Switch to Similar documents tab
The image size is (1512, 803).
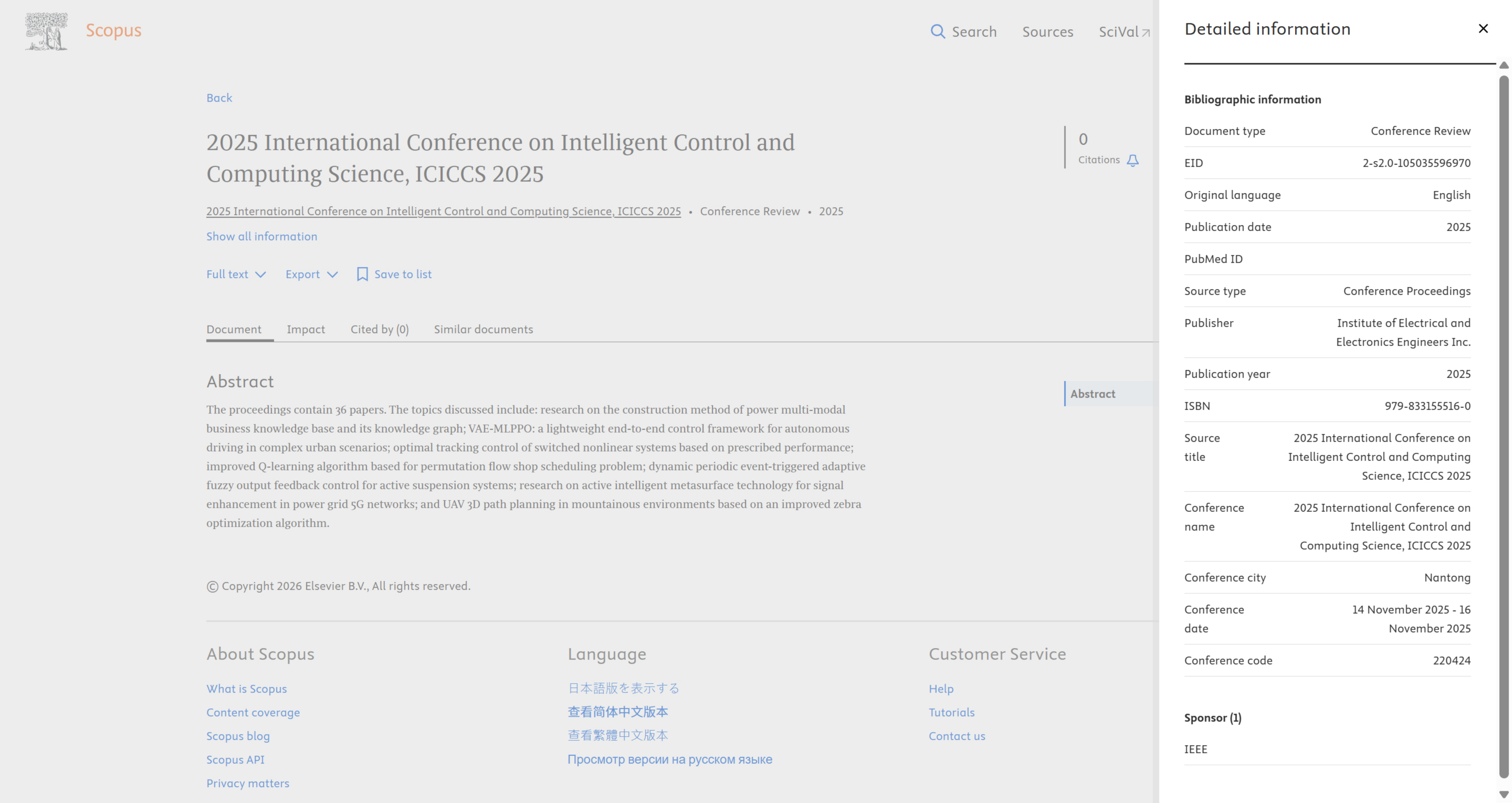coord(484,329)
